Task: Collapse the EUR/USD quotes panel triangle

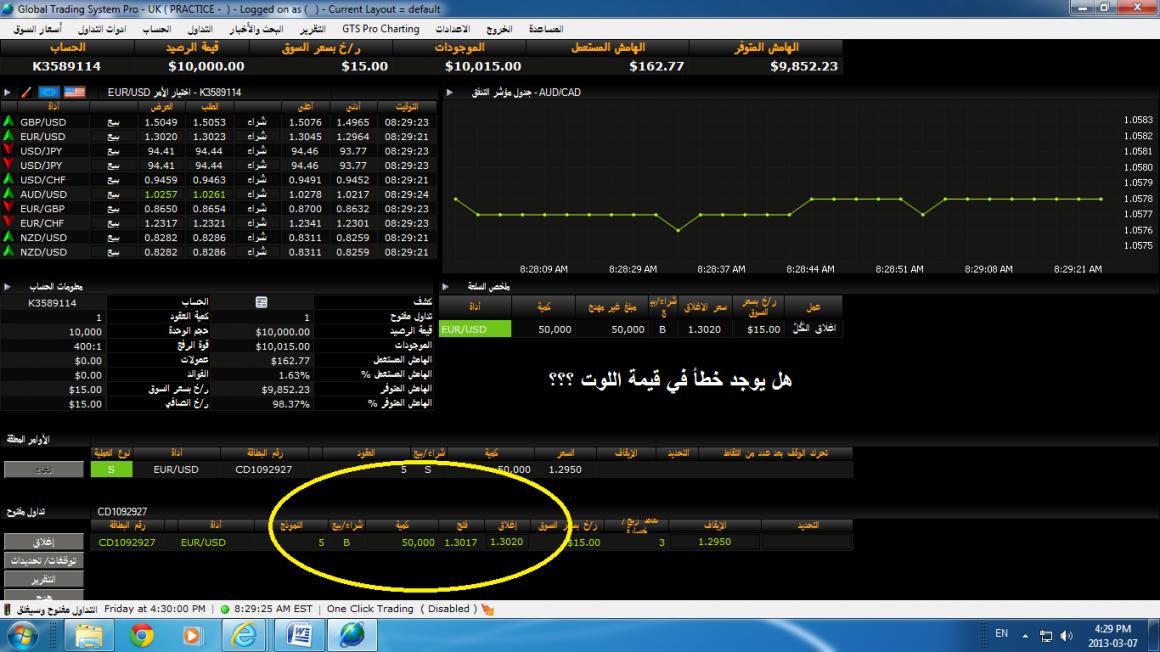Action: point(7,93)
